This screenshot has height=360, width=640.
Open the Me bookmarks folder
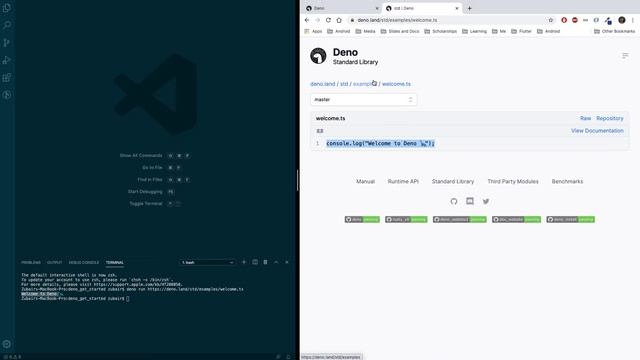pos(499,31)
